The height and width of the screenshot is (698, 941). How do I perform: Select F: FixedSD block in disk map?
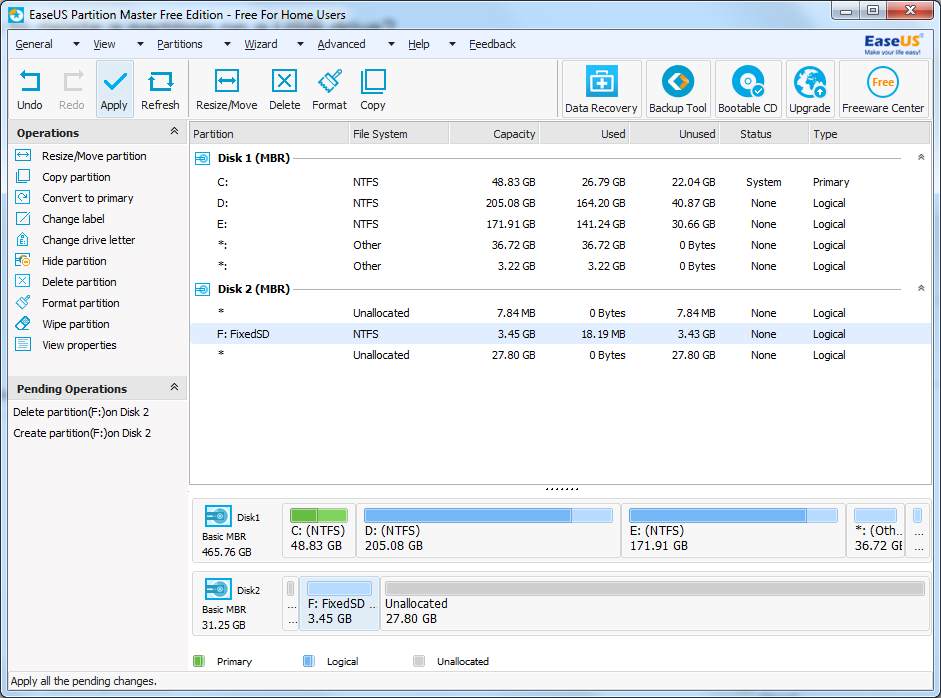340,603
